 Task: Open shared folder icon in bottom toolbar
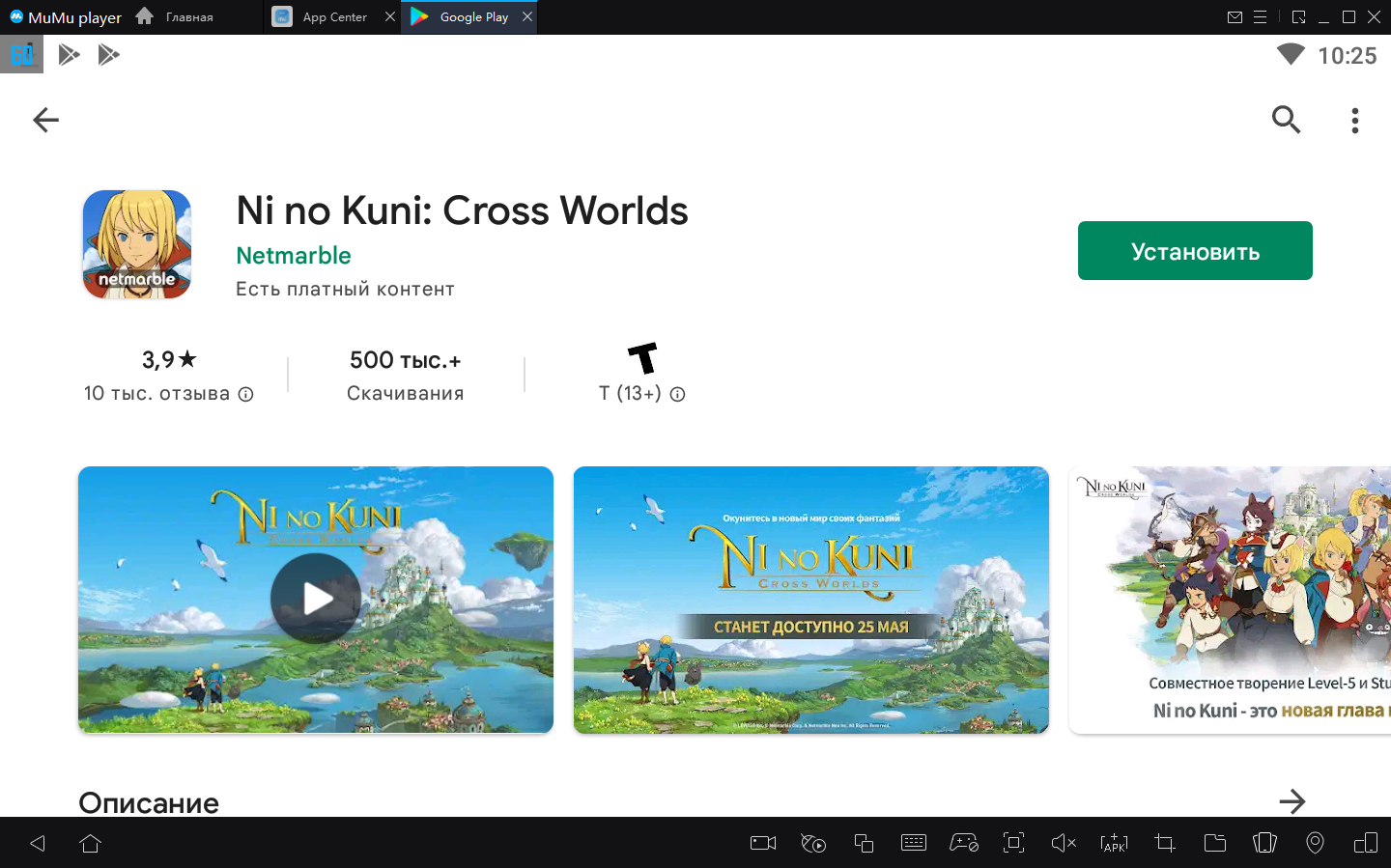pyautogui.click(x=1214, y=843)
